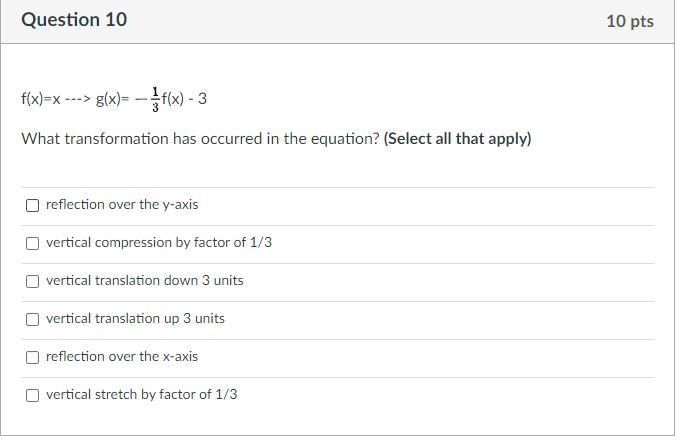Click the 'reflection over the x-axis' label text
This screenshot has height=441, width=683.
point(122,357)
